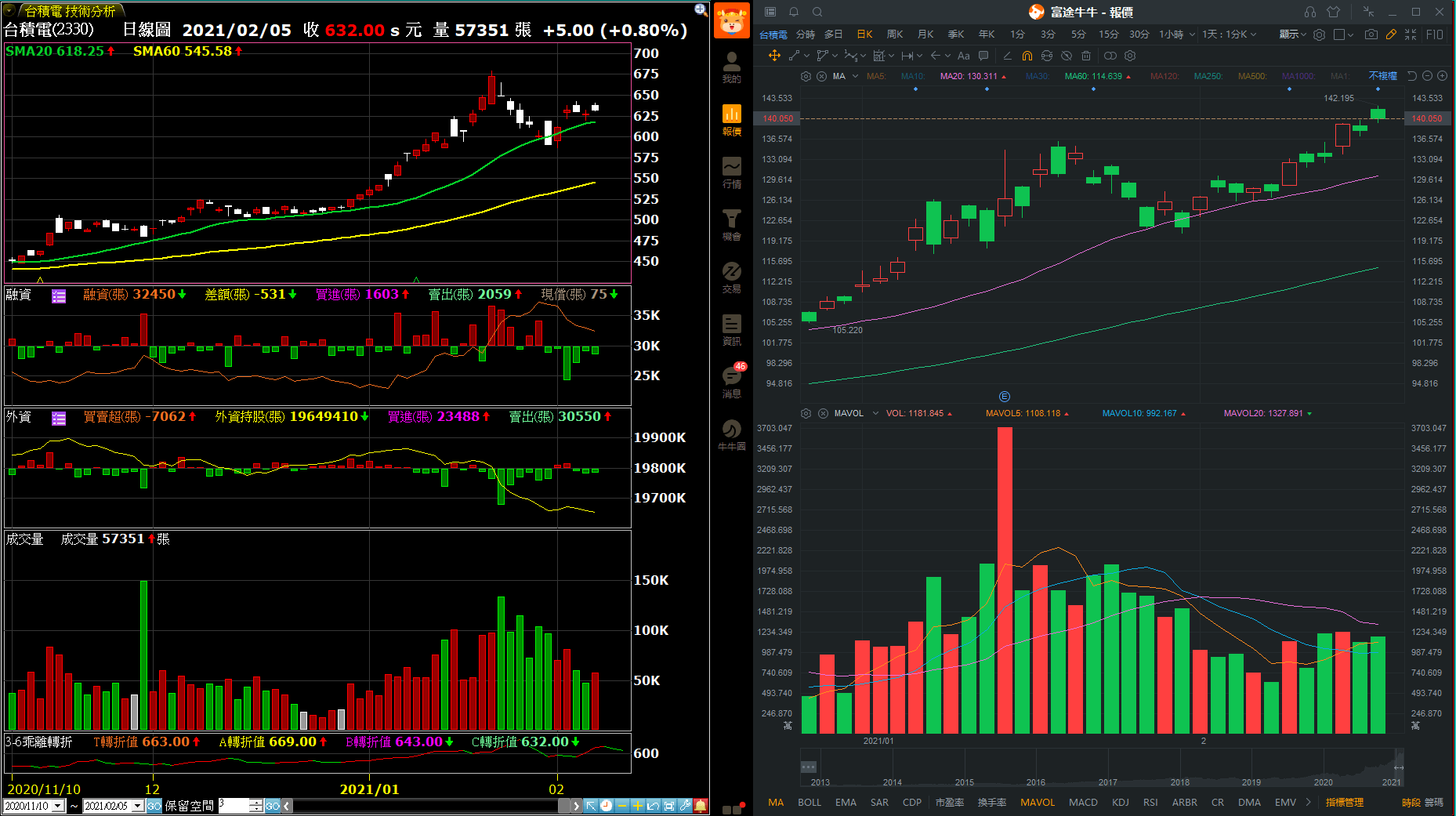Toggle the KDJ indicator
1456x816 pixels.
[1121, 802]
